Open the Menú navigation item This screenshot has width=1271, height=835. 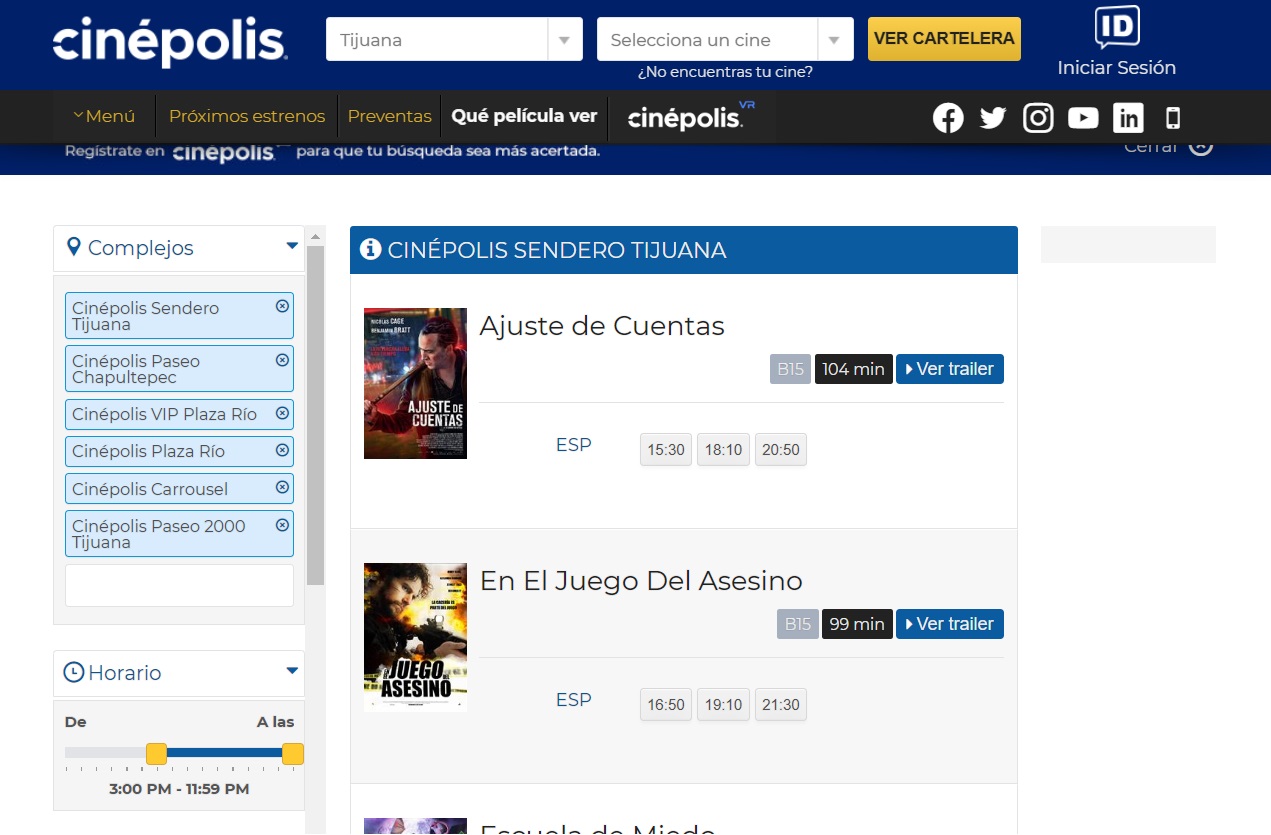(x=104, y=116)
